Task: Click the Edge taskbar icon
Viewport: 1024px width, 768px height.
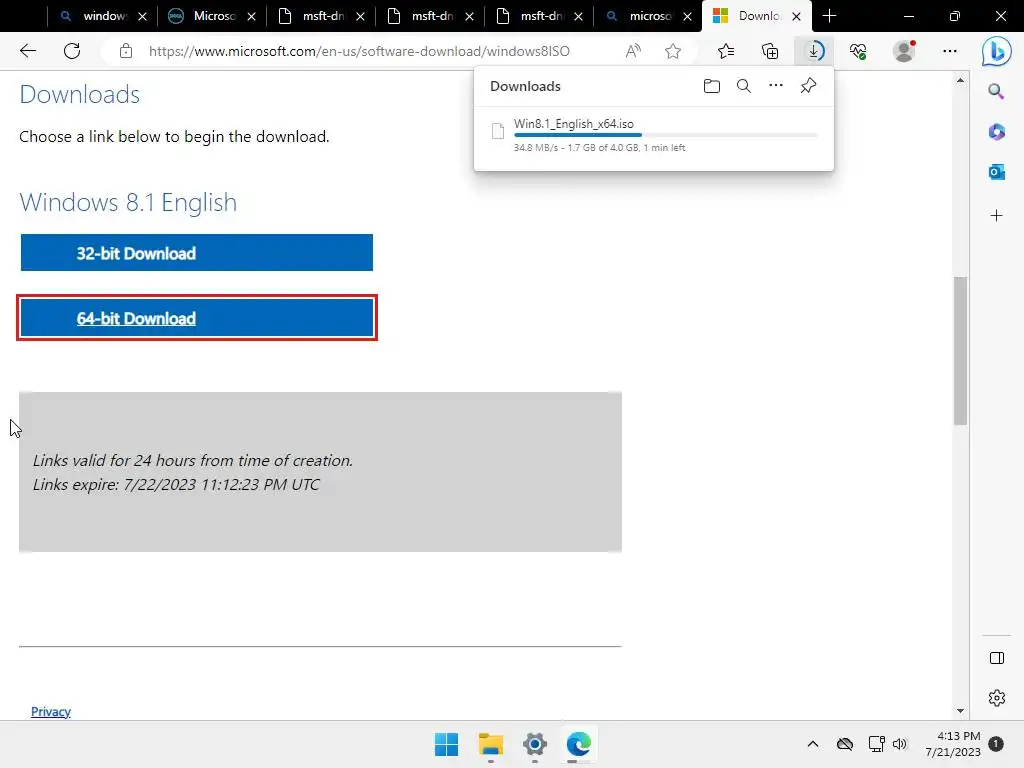Action: coord(579,744)
